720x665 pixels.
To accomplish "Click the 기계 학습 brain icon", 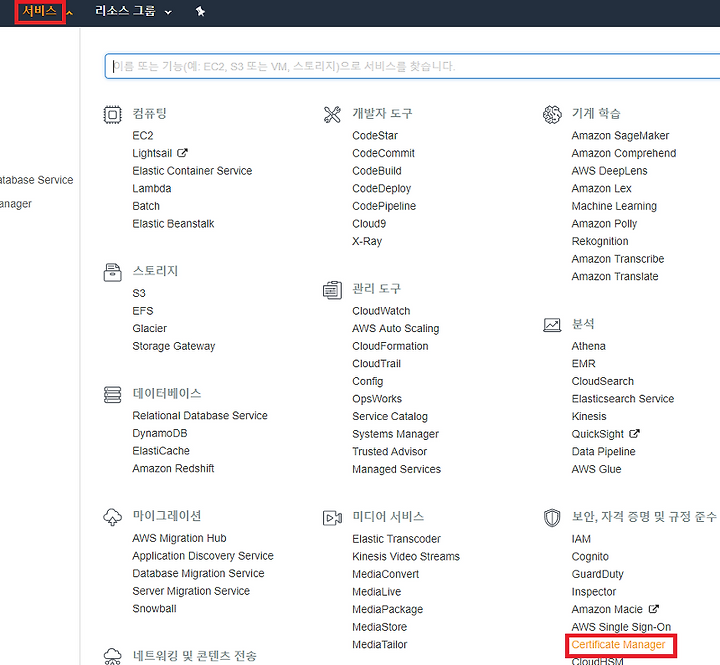I will click(x=551, y=114).
